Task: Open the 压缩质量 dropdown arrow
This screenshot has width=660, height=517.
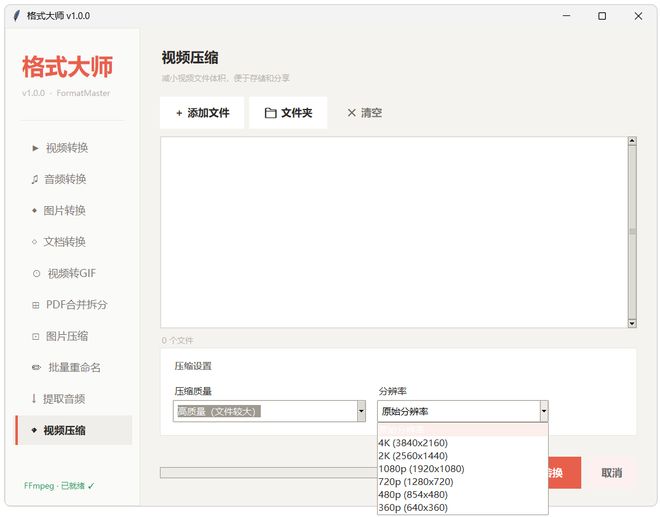Action: click(361, 411)
